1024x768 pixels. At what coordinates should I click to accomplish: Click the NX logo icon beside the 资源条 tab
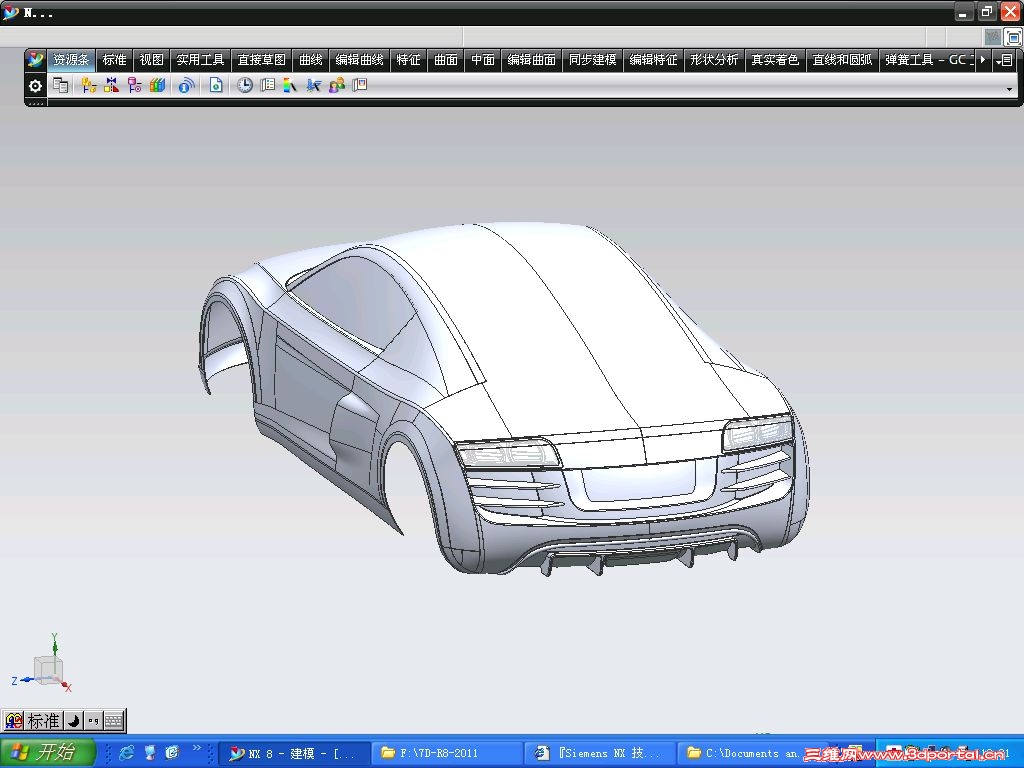pyautogui.click(x=35, y=60)
